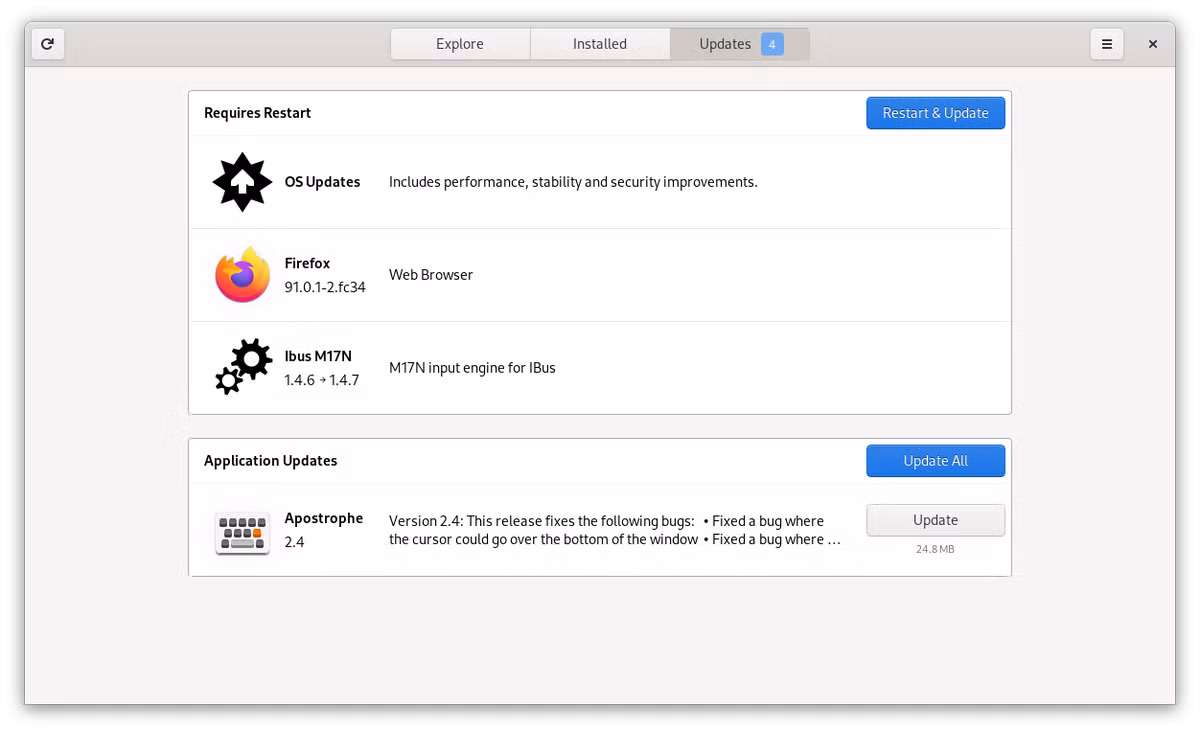
Task: Click the OS Updates improvements description
Action: pyautogui.click(x=573, y=182)
